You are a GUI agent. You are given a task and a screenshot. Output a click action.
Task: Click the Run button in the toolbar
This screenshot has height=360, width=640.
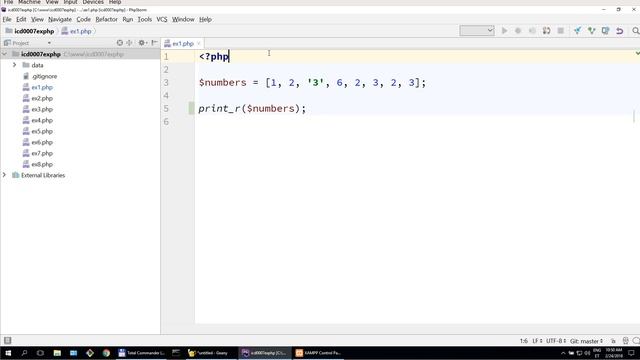tap(504, 31)
